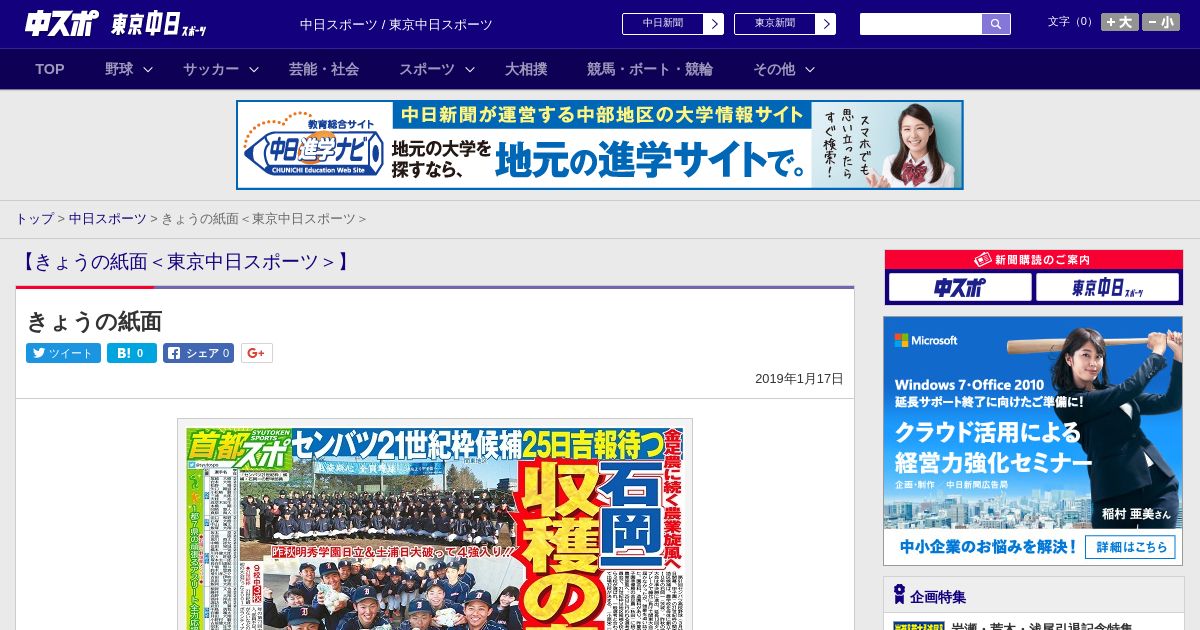Click the Microsoft seminar advertisement
The image size is (1200, 630).
[1033, 441]
